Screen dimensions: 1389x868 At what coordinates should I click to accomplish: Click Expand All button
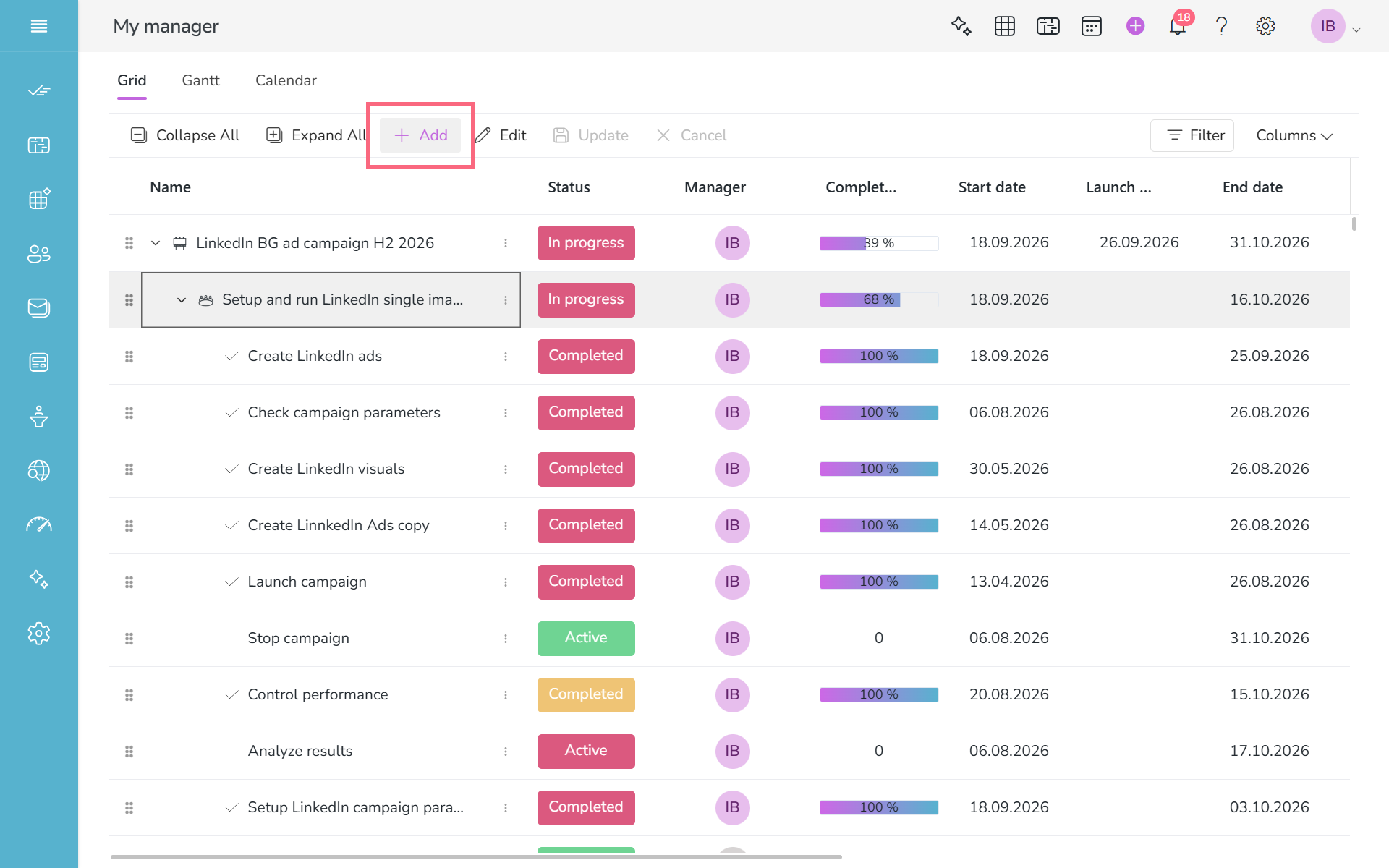[317, 135]
